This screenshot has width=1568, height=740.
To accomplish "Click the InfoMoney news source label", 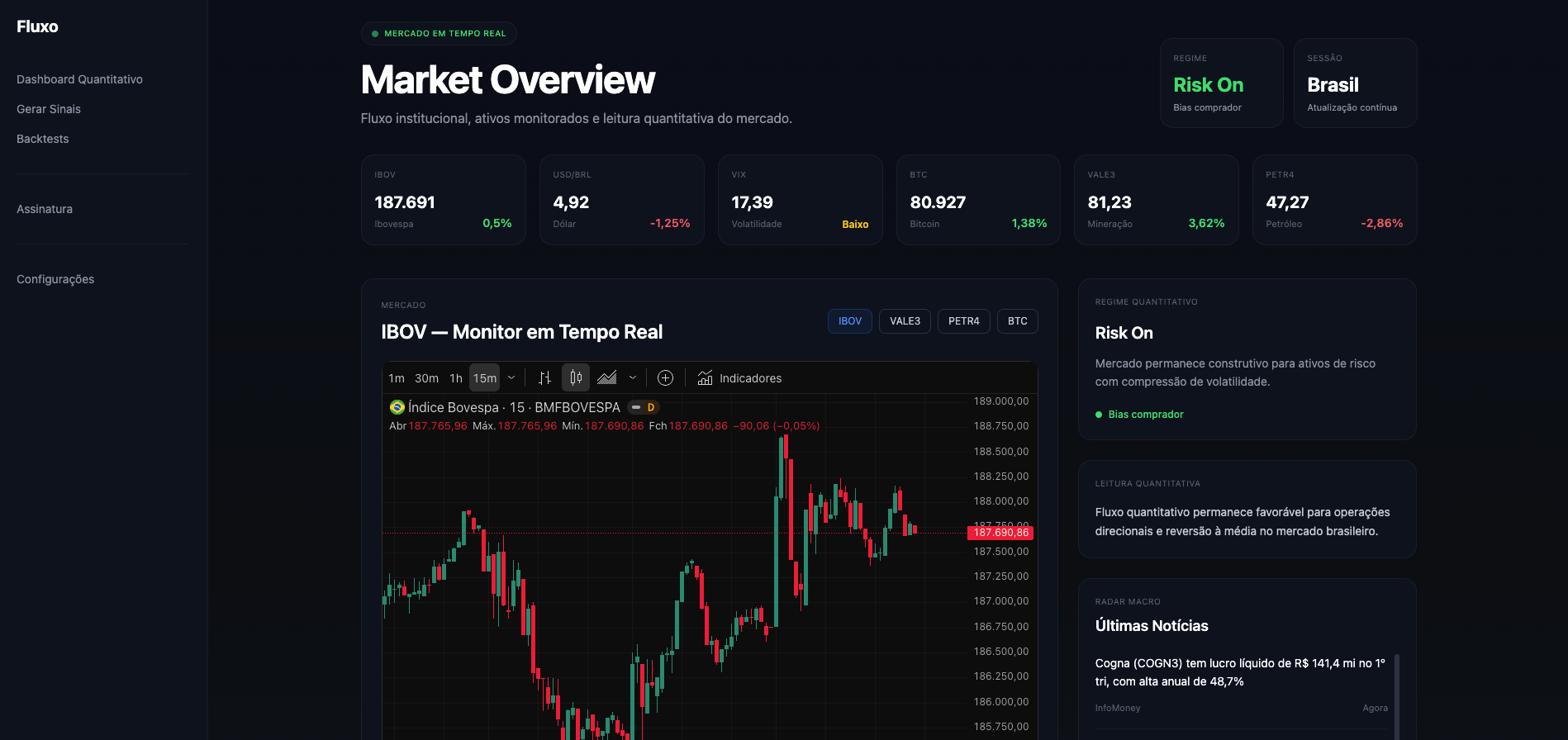I will click(1118, 708).
